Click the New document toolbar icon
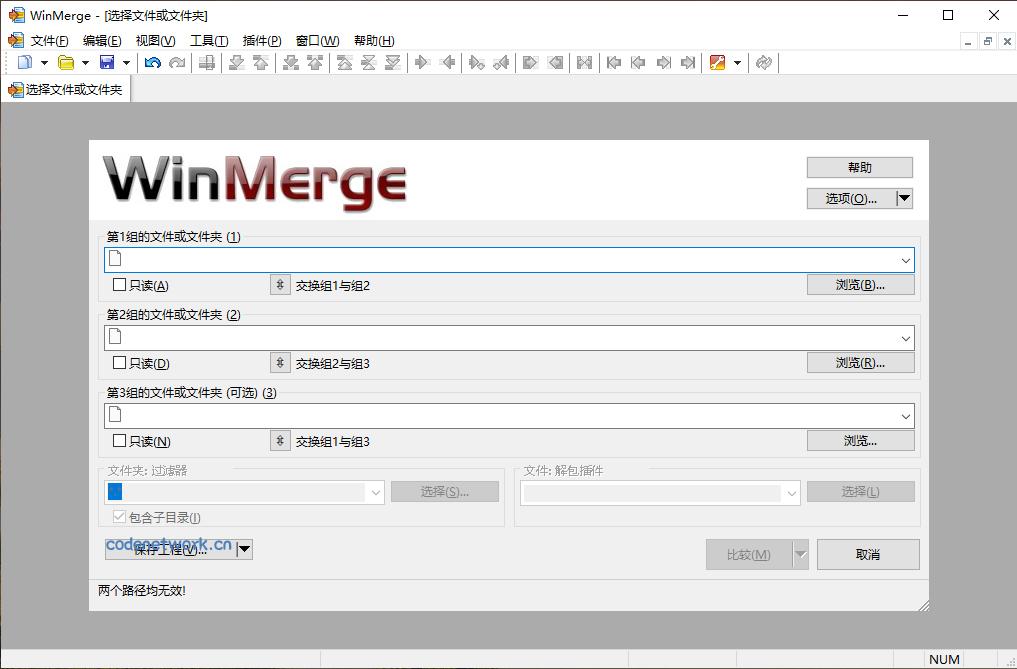The height and width of the screenshot is (669, 1017). click(25, 63)
